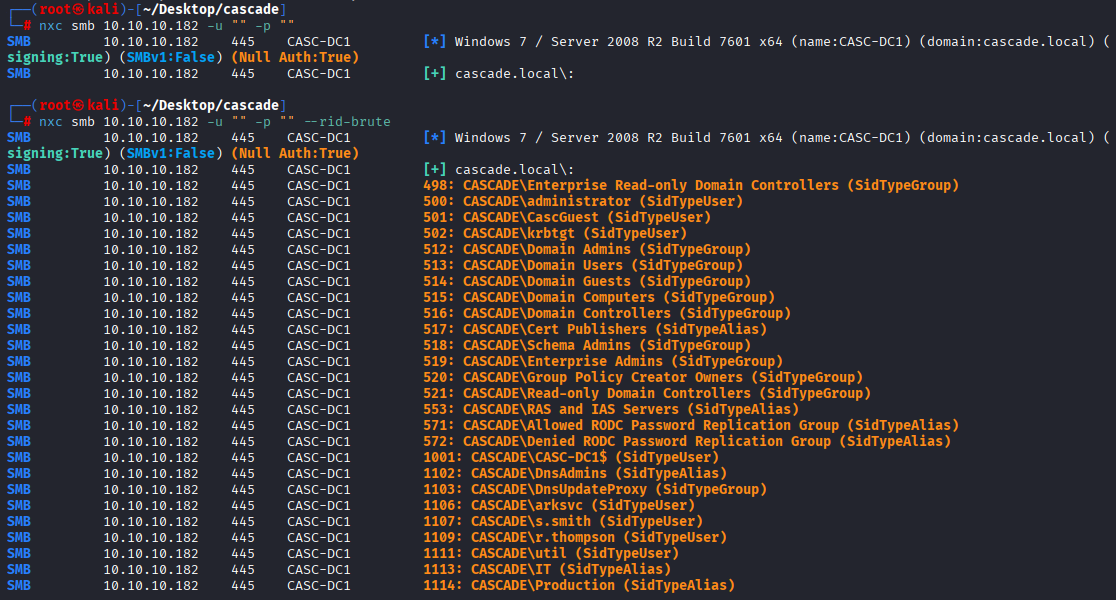Select RID 572 Denied RODC Password Replication Group
This screenshot has height=600, width=1116.
point(687,441)
